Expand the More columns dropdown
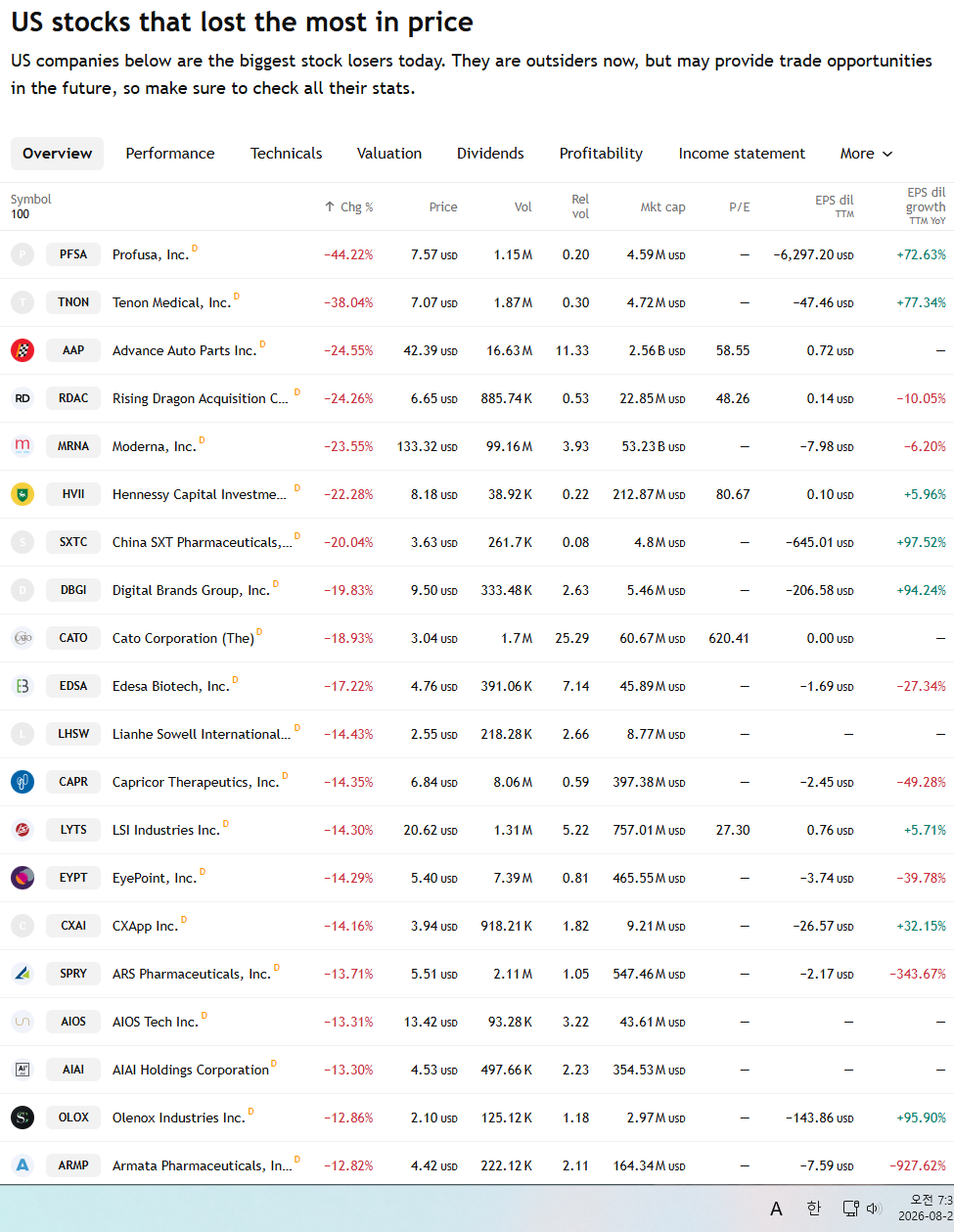 866,154
